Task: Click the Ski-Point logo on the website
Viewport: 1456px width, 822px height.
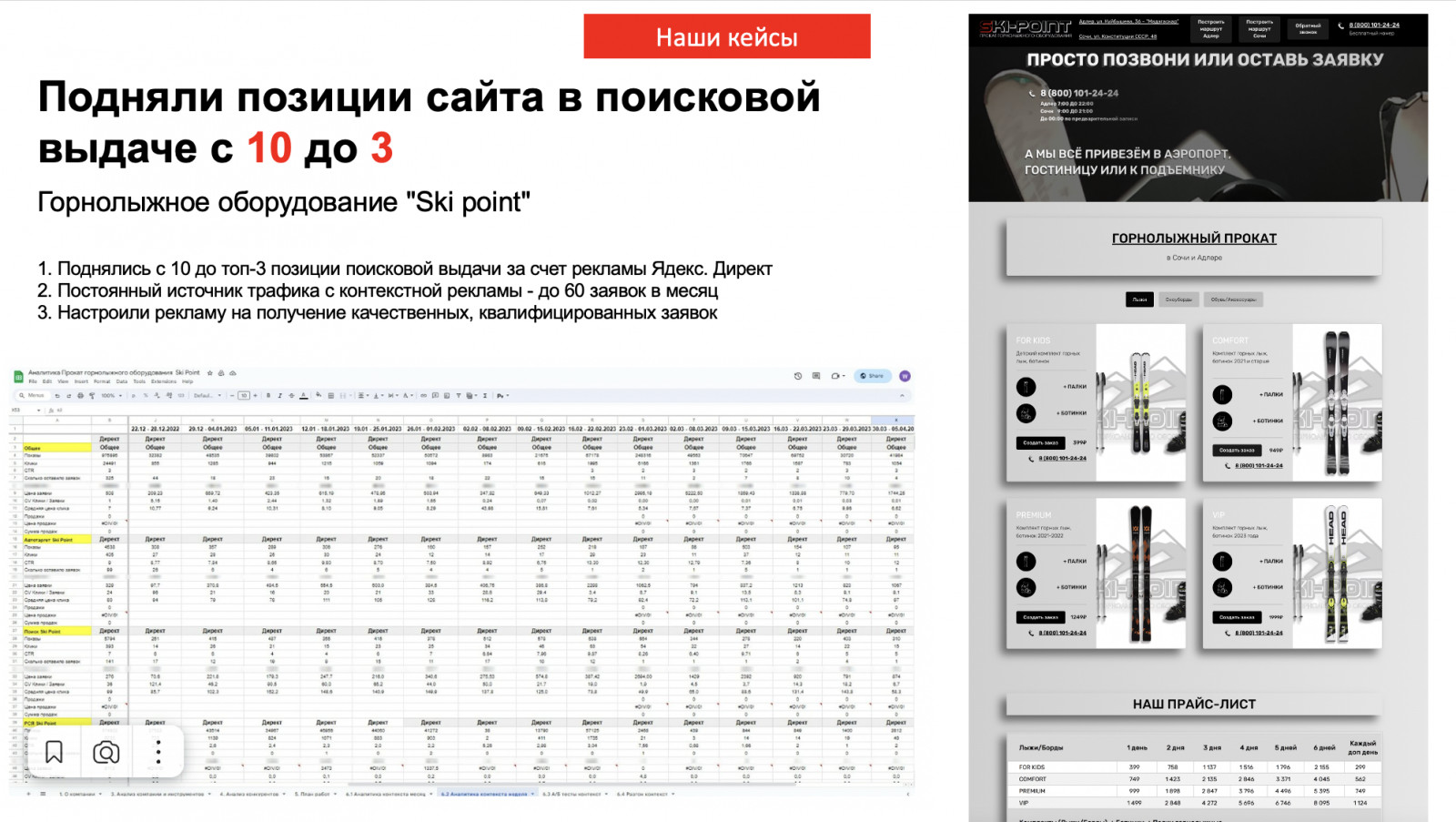Action: [1026, 28]
